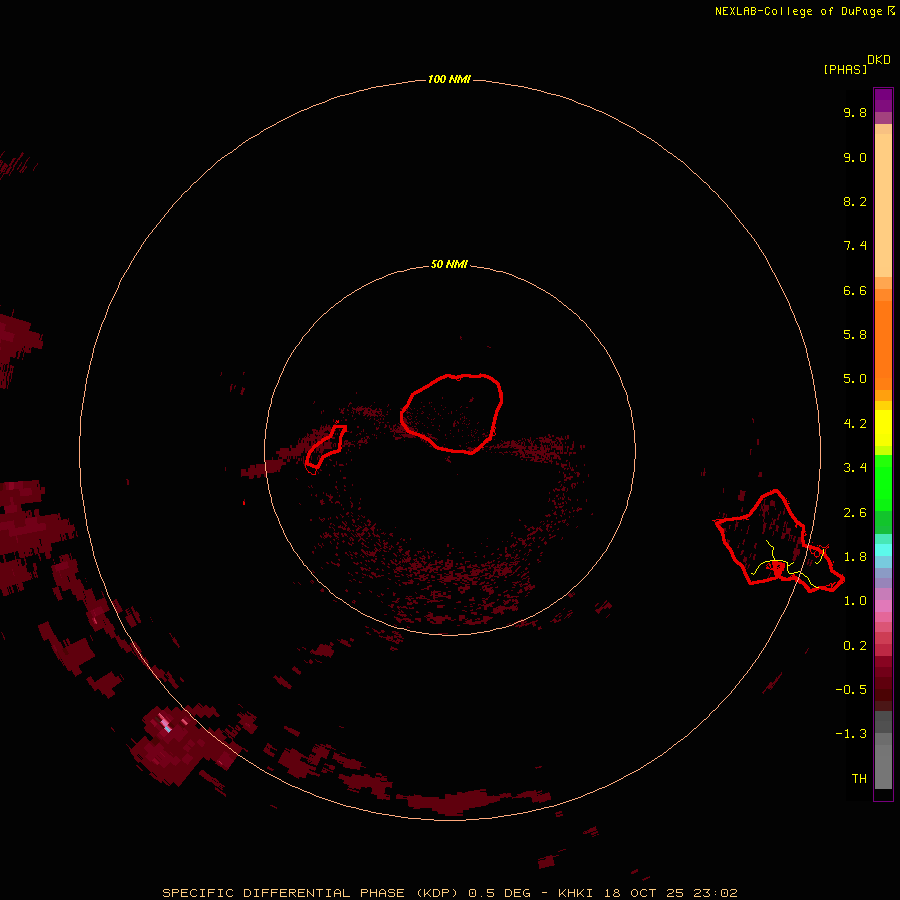The width and height of the screenshot is (900, 900).
Task: Click the TH threshold label
Action: tap(859, 779)
